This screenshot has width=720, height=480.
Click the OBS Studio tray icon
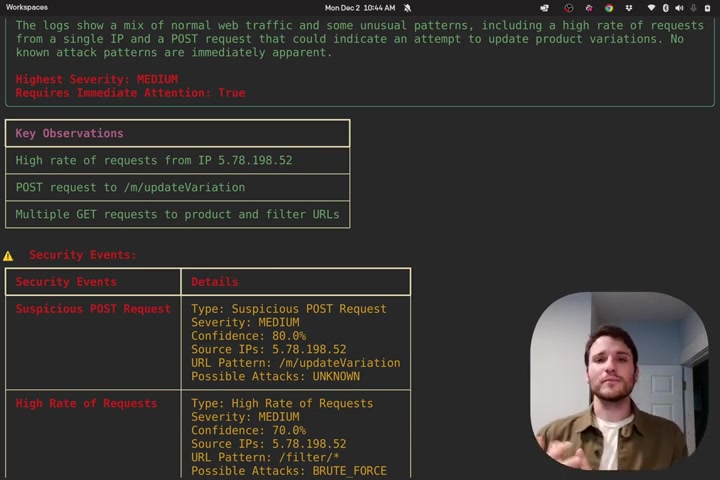(x=568, y=8)
